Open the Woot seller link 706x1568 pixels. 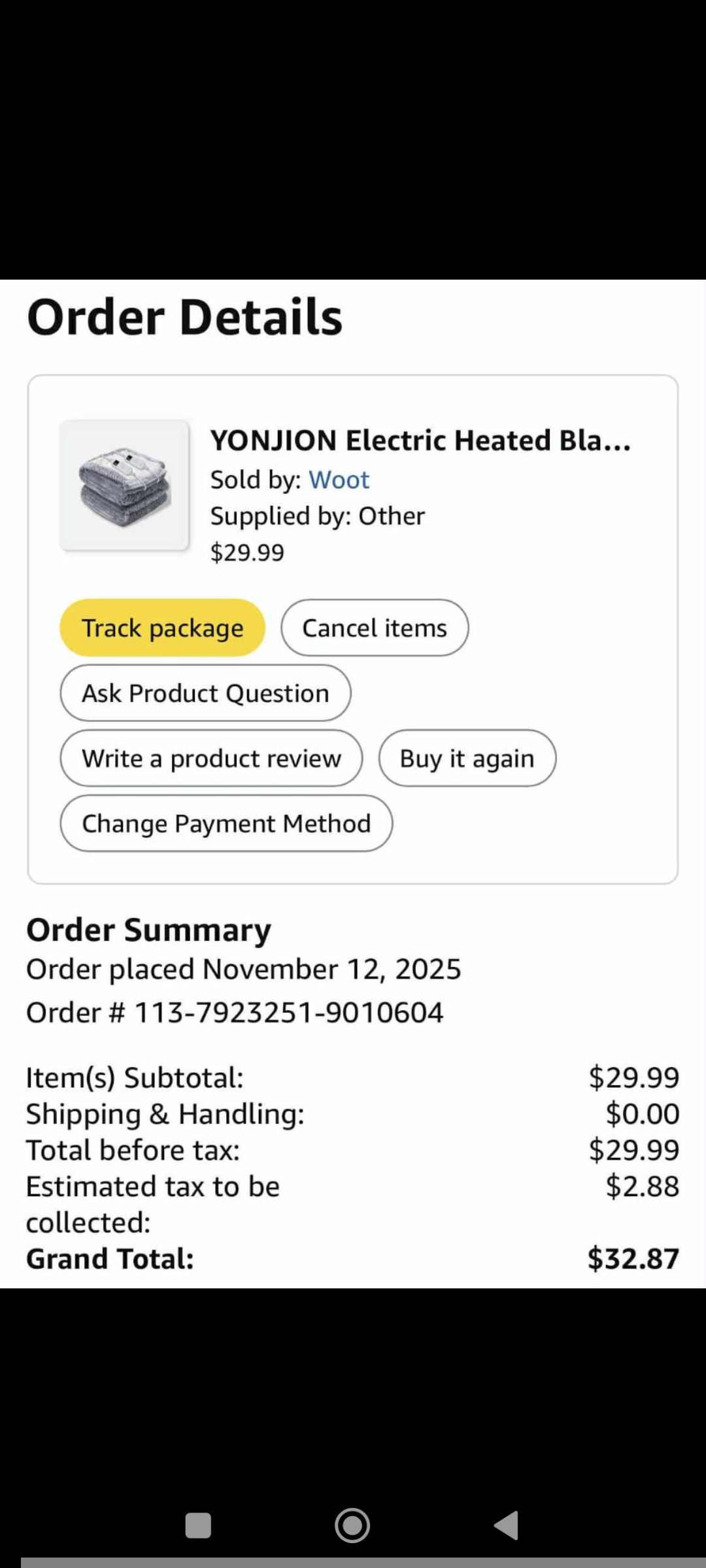point(339,480)
